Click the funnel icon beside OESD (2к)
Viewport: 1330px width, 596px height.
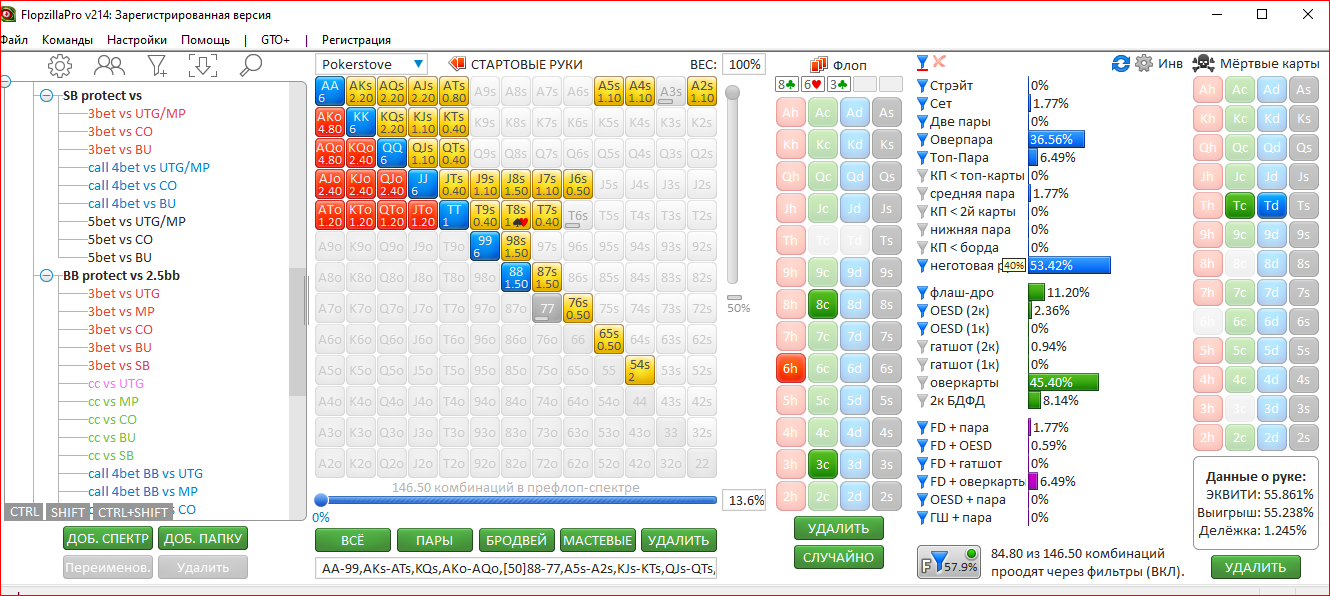click(922, 311)
